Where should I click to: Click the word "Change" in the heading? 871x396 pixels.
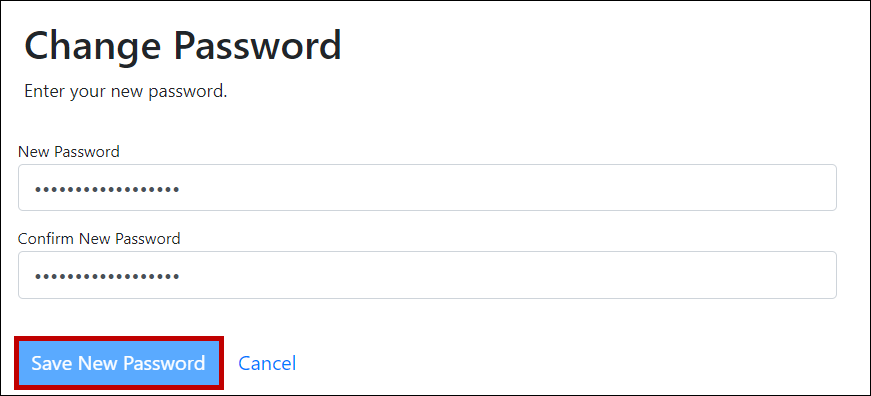[94, 47]
